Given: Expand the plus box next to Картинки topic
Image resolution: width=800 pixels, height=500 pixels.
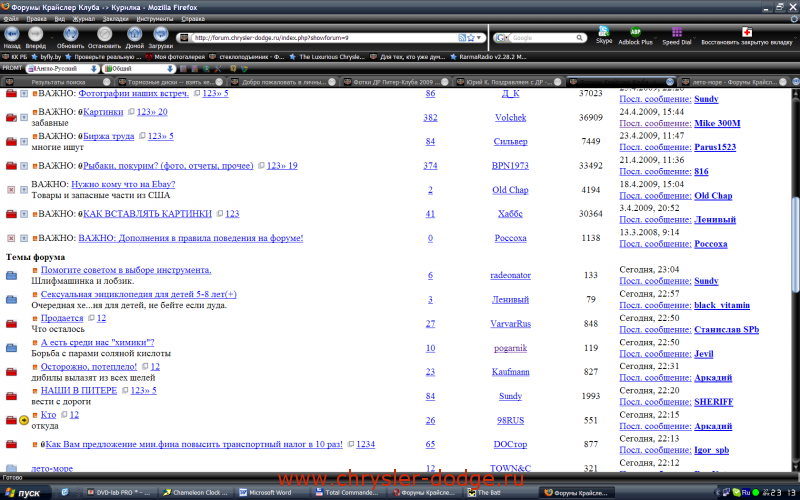Looking at the screenshot, I should coord(24,118).
